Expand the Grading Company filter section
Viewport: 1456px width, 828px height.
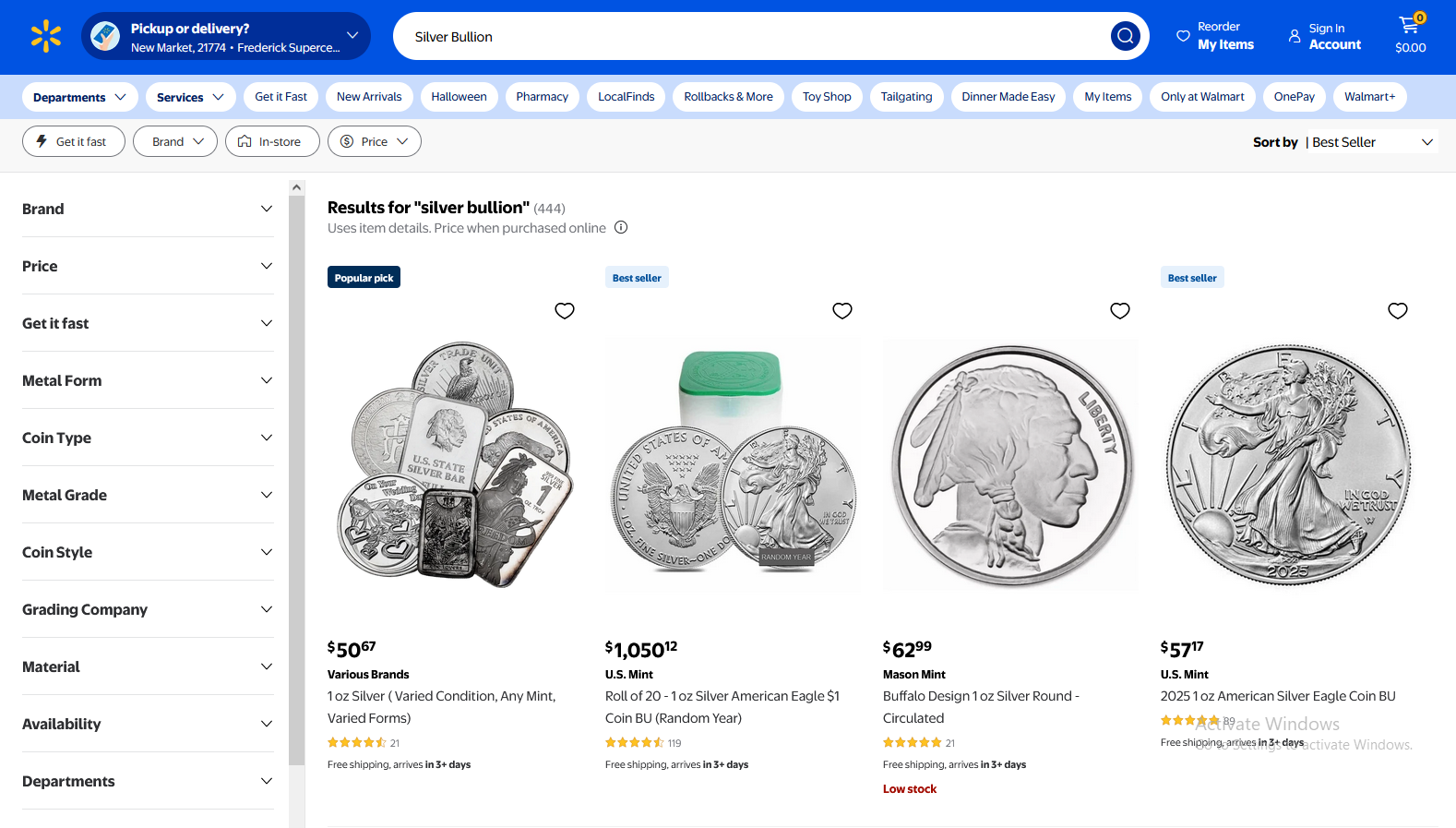(x=148, y=609)
